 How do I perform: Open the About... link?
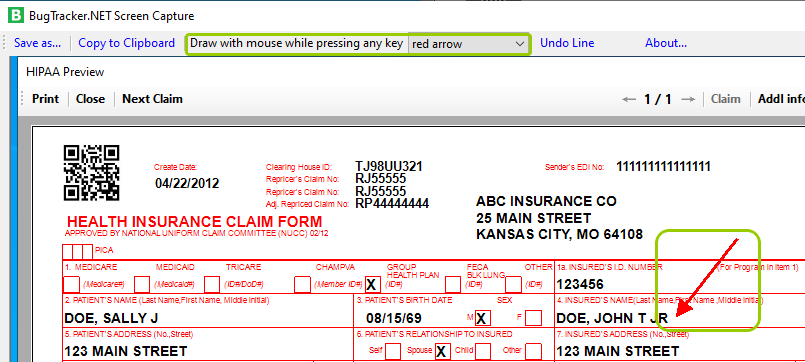coord(666,43)
